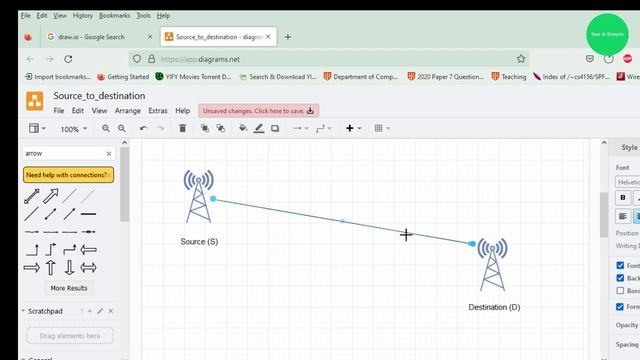The height and width of the screenshot is (360, 640).
Task: Toggle the Formatted text checkbox
Action: pos(620,307)
